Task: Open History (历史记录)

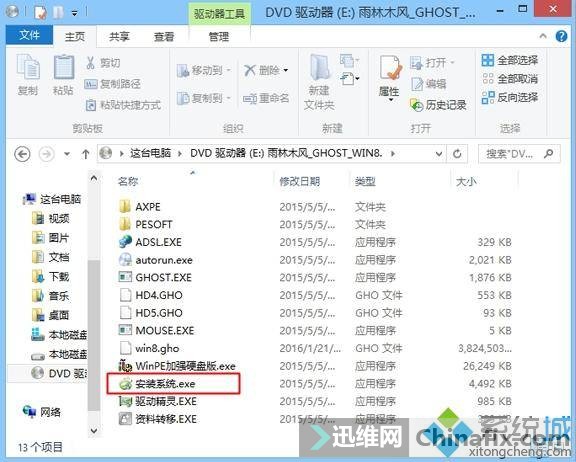Action: (438, 105)
